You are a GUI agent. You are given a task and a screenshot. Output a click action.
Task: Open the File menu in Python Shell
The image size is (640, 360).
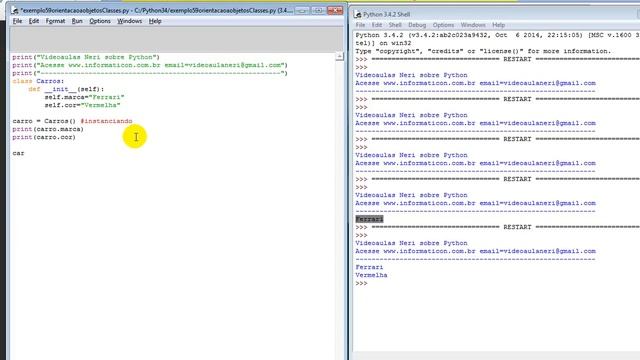[360, 25]
